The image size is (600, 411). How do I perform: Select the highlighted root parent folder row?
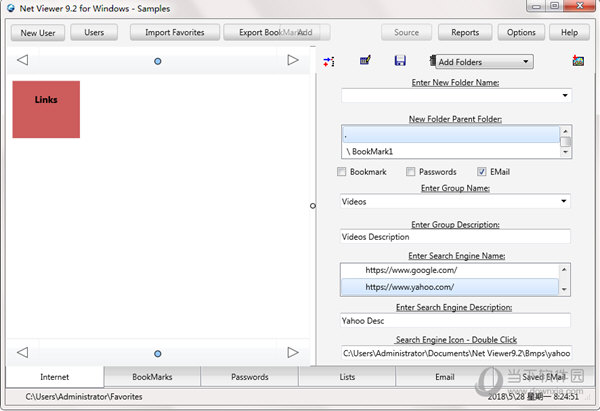coord(450,134)
